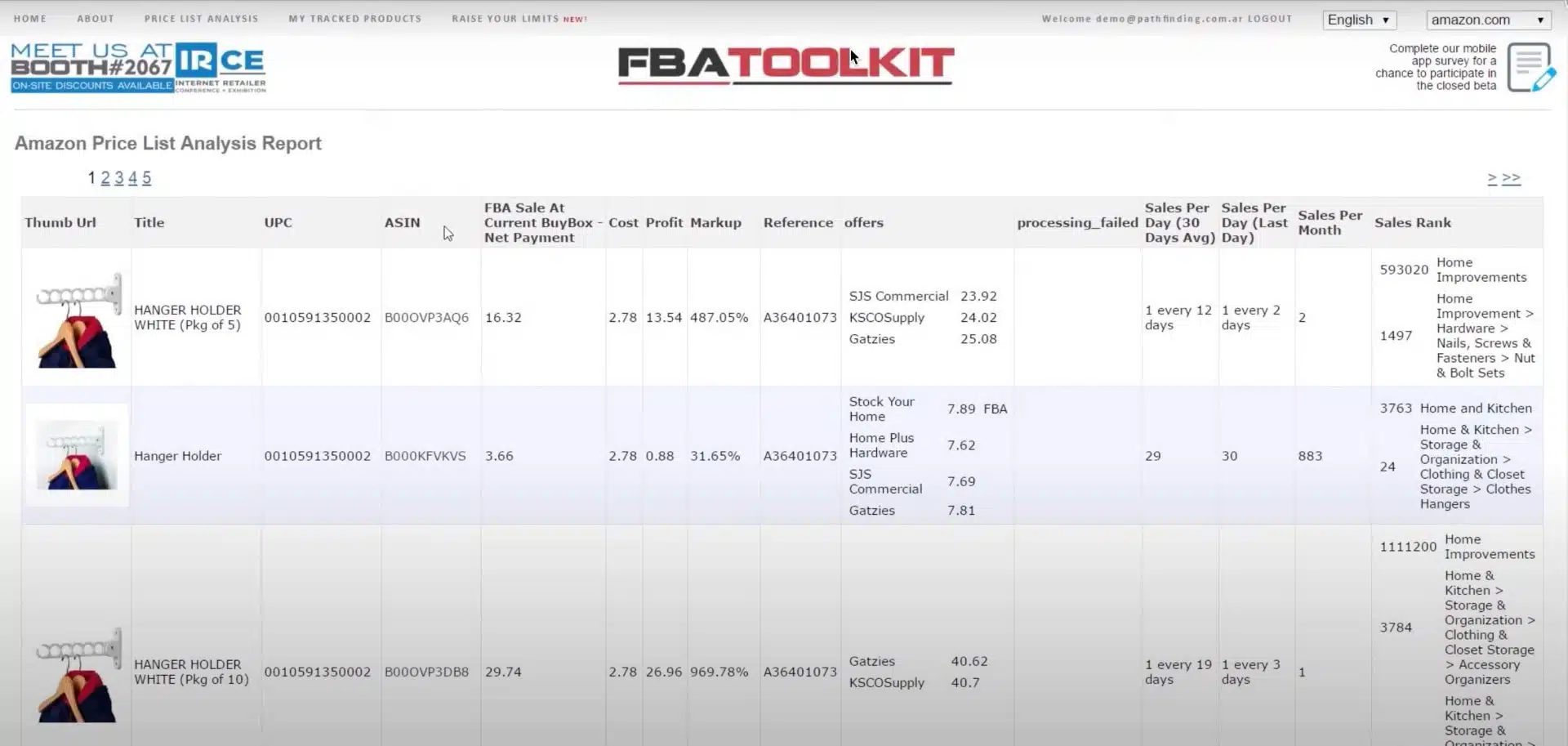The image size is (1568, 746).
Task: Click the Markup column header
Action: [715, 222]
